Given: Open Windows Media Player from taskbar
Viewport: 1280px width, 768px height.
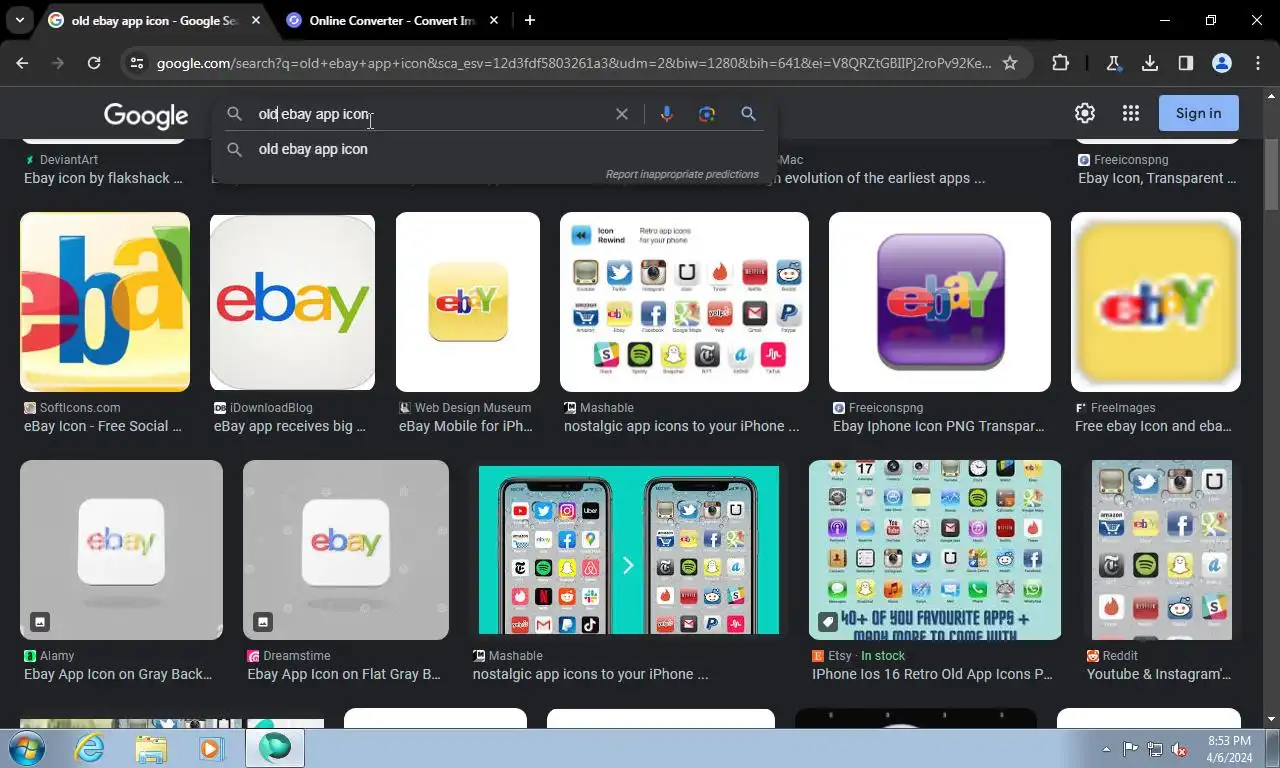Looking at the screenshot, I should (211, 748).
